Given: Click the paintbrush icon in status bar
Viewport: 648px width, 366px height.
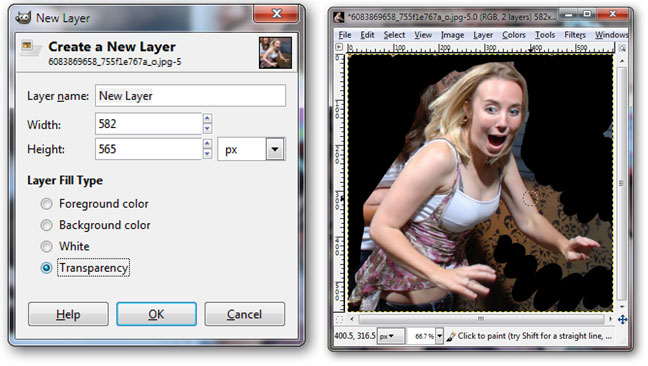Looking at the screenshot, I should click(x=450, y=337).
